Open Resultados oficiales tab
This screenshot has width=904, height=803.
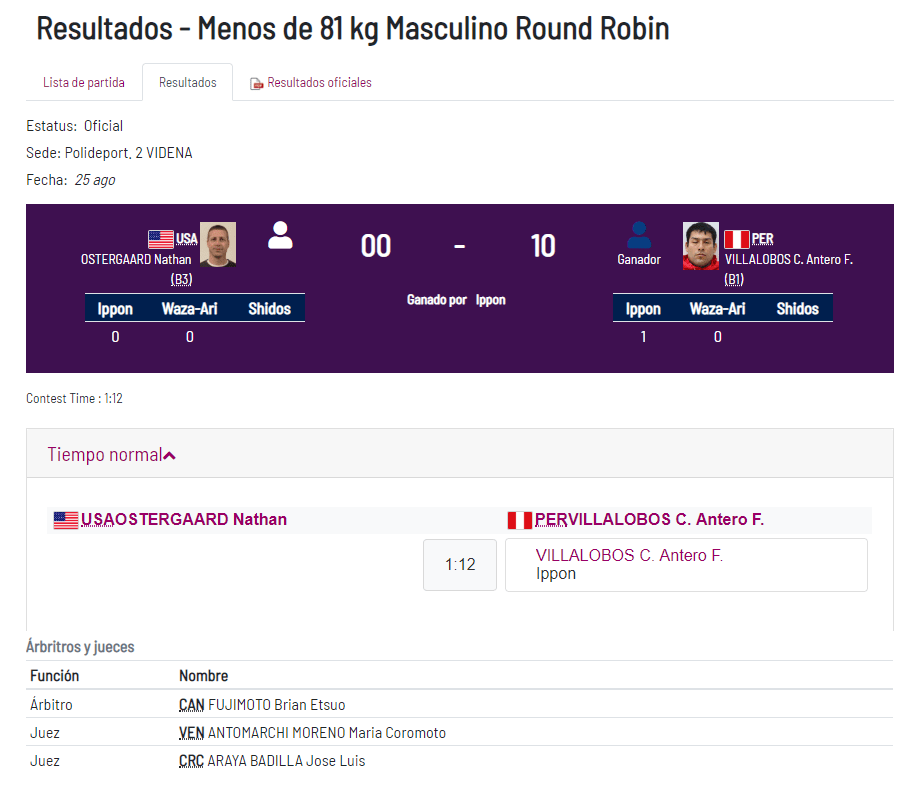click(318, 82)
